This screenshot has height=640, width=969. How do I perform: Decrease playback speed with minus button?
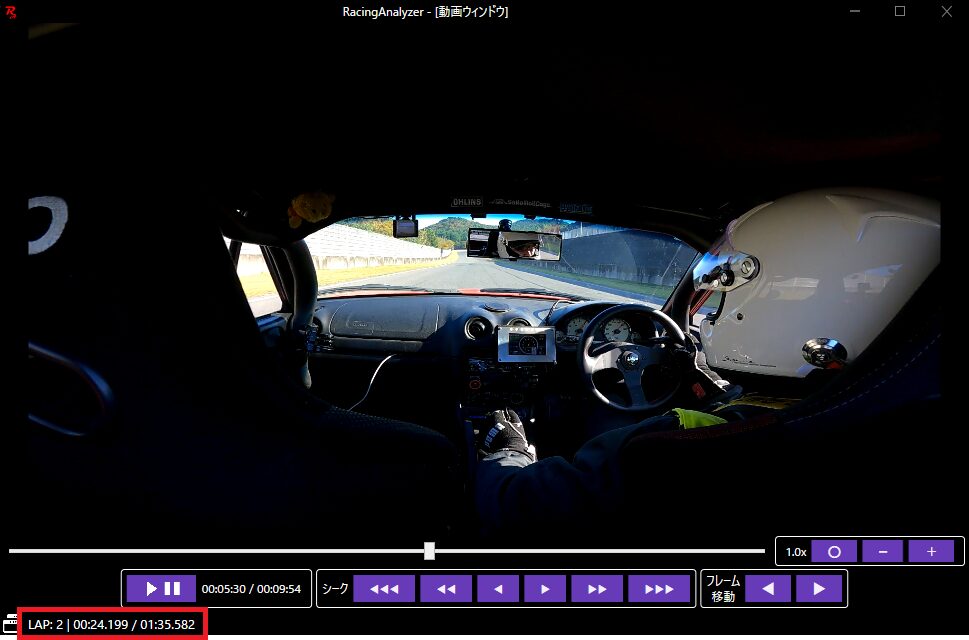pos(882,551)
